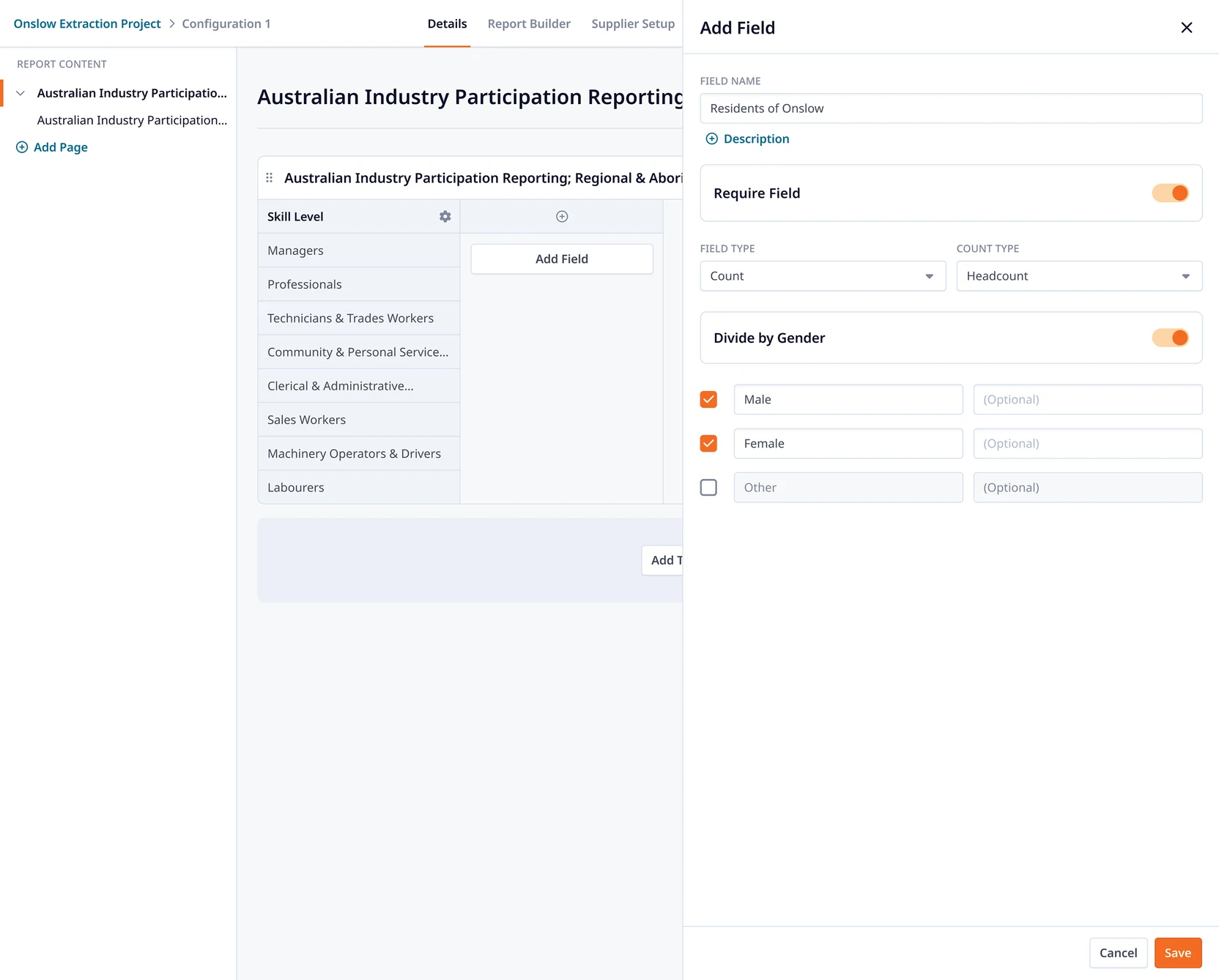The height and width of the screenshot is (980, 1219).
Task: Click the Female label input field
Action: coord(848,443)
